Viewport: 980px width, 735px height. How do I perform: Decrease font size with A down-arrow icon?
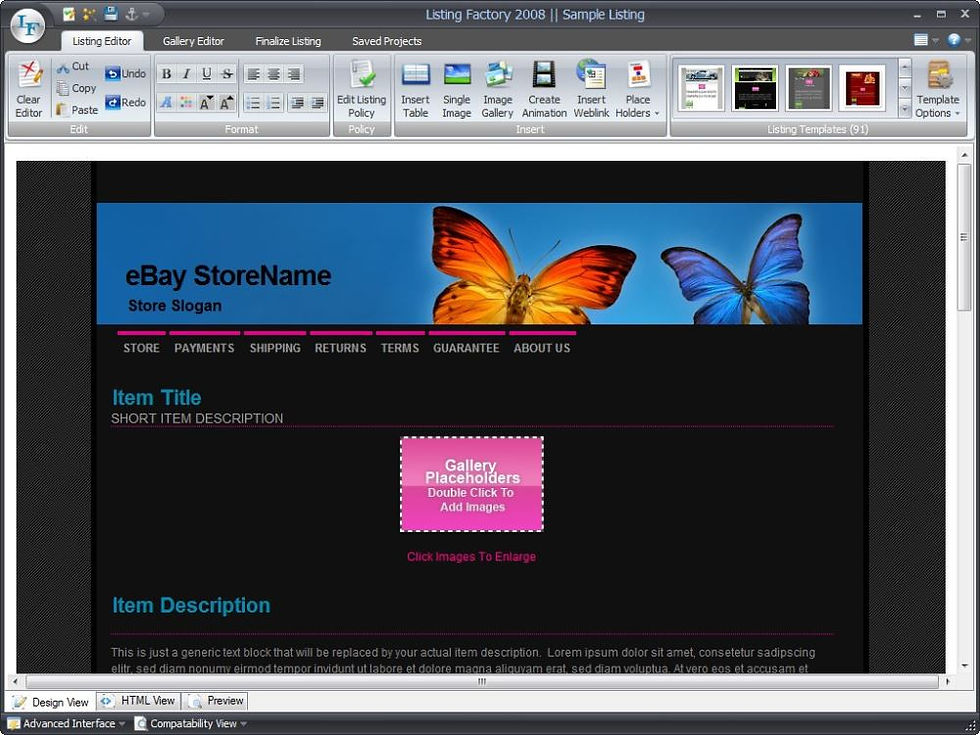206,102
